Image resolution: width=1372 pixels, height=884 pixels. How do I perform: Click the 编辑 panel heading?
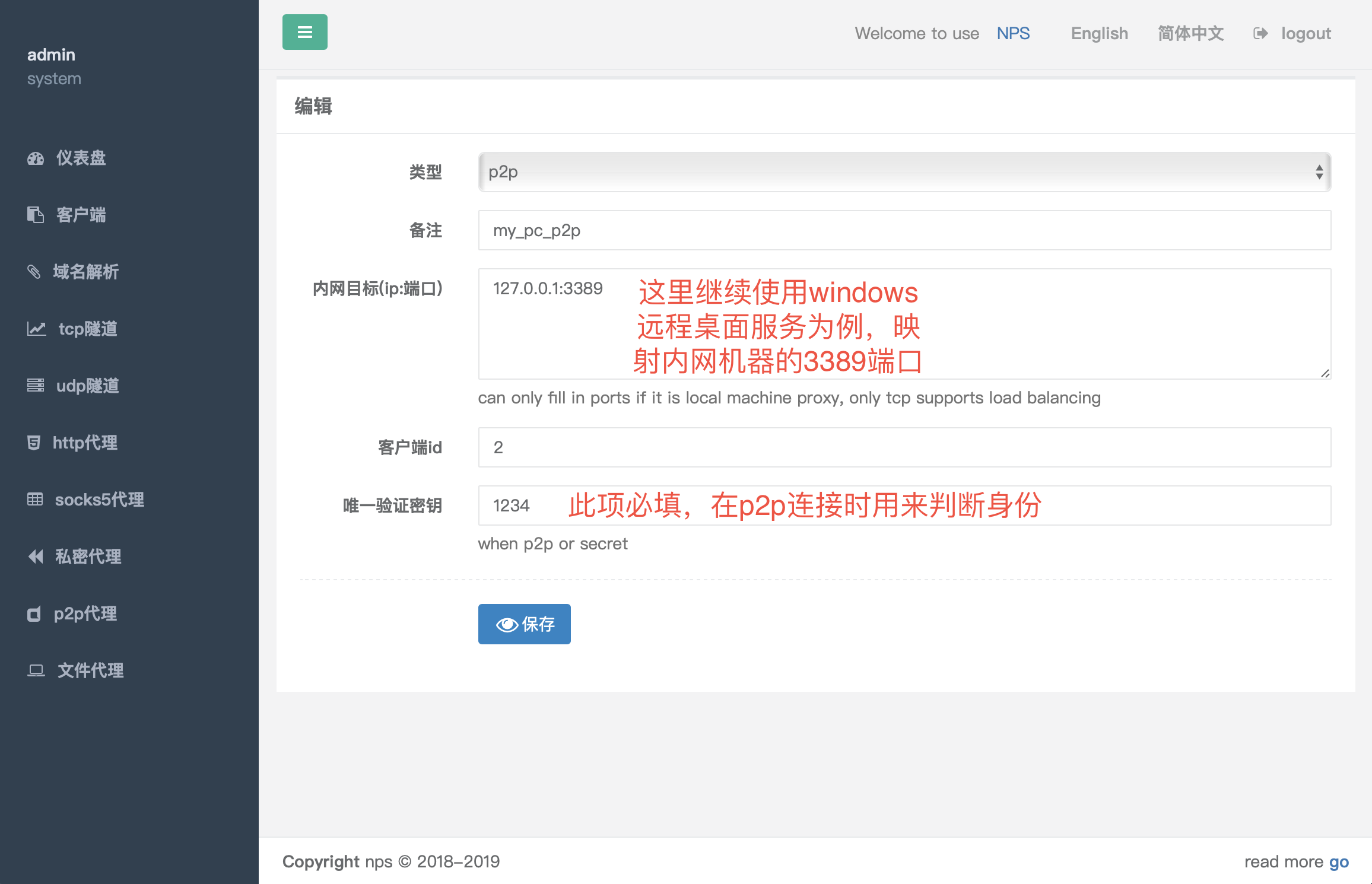313,106
